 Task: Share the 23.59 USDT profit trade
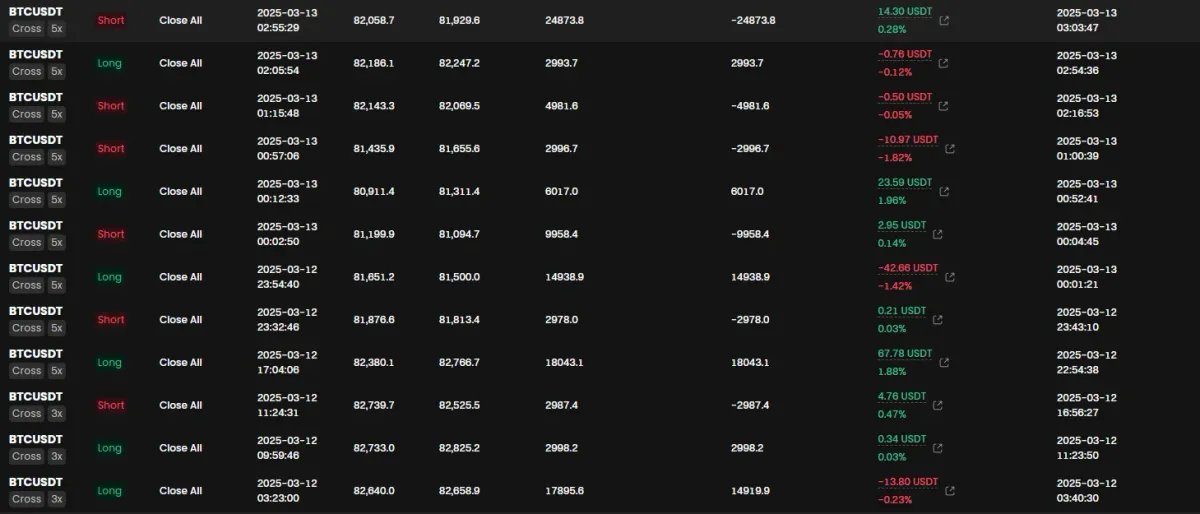tap(944, 192)
